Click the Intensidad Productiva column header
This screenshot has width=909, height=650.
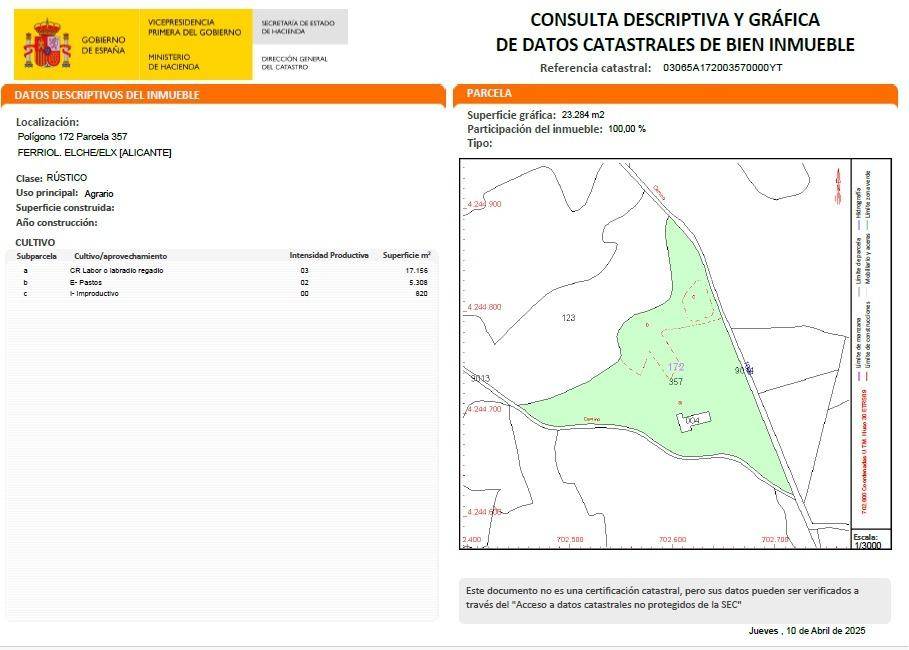[328, 256]
